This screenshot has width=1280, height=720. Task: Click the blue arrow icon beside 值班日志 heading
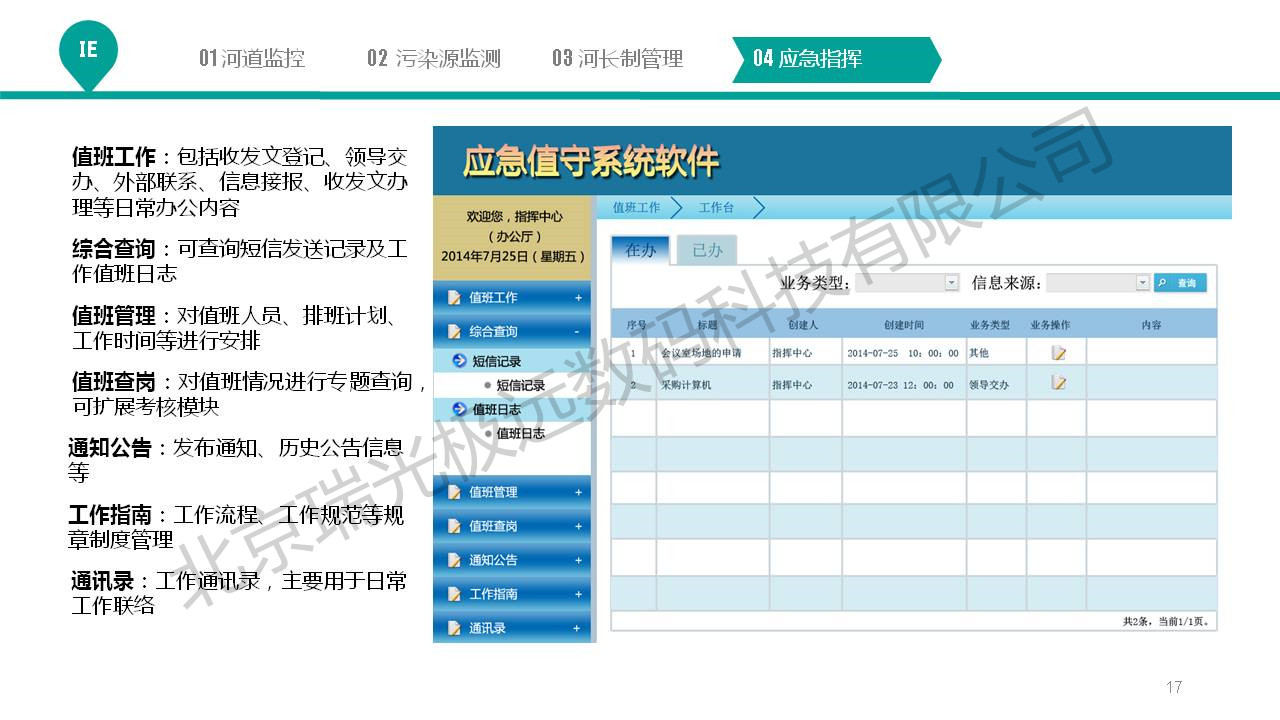[x=459, y=409]
